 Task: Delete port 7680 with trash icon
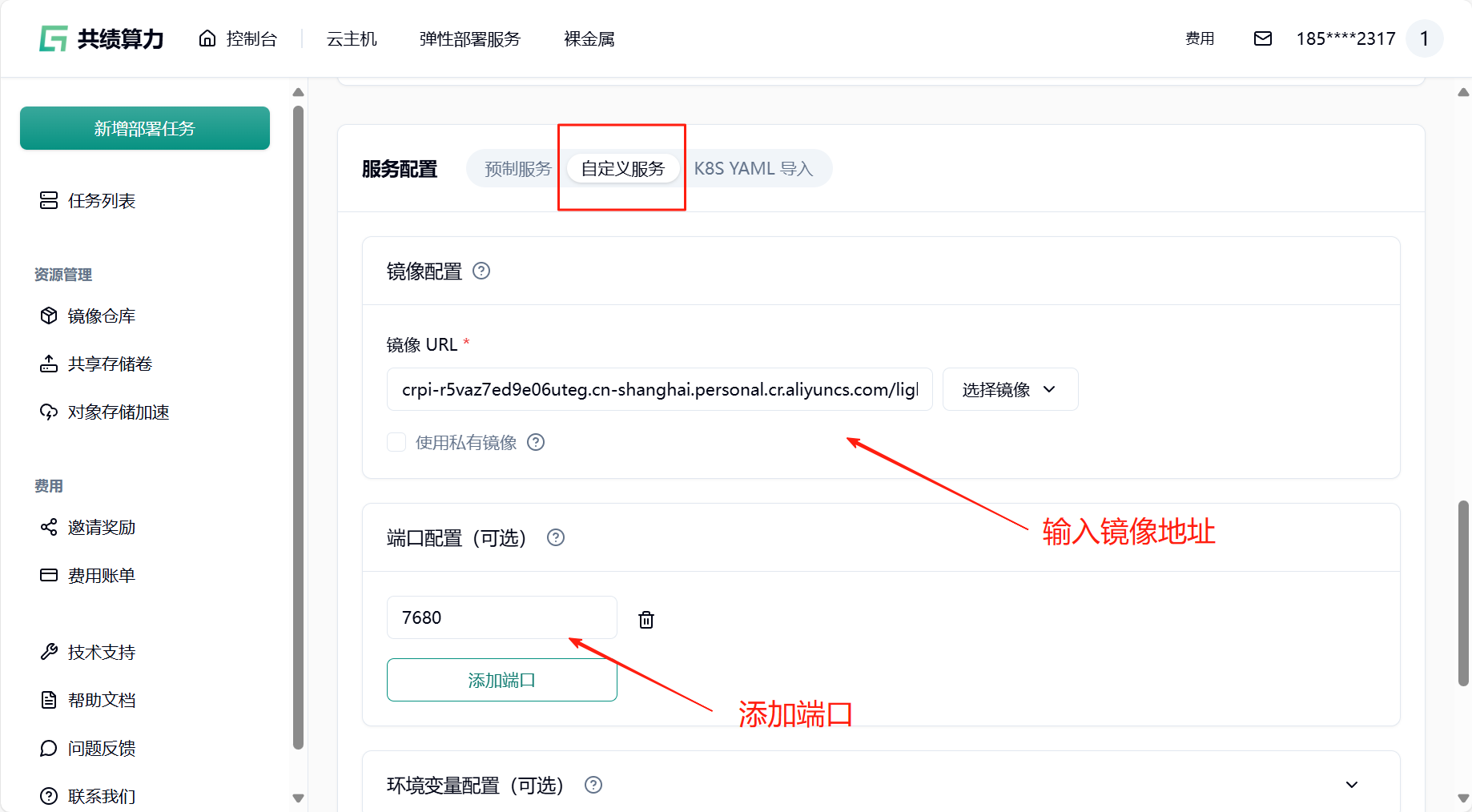[x=646, y=619]
